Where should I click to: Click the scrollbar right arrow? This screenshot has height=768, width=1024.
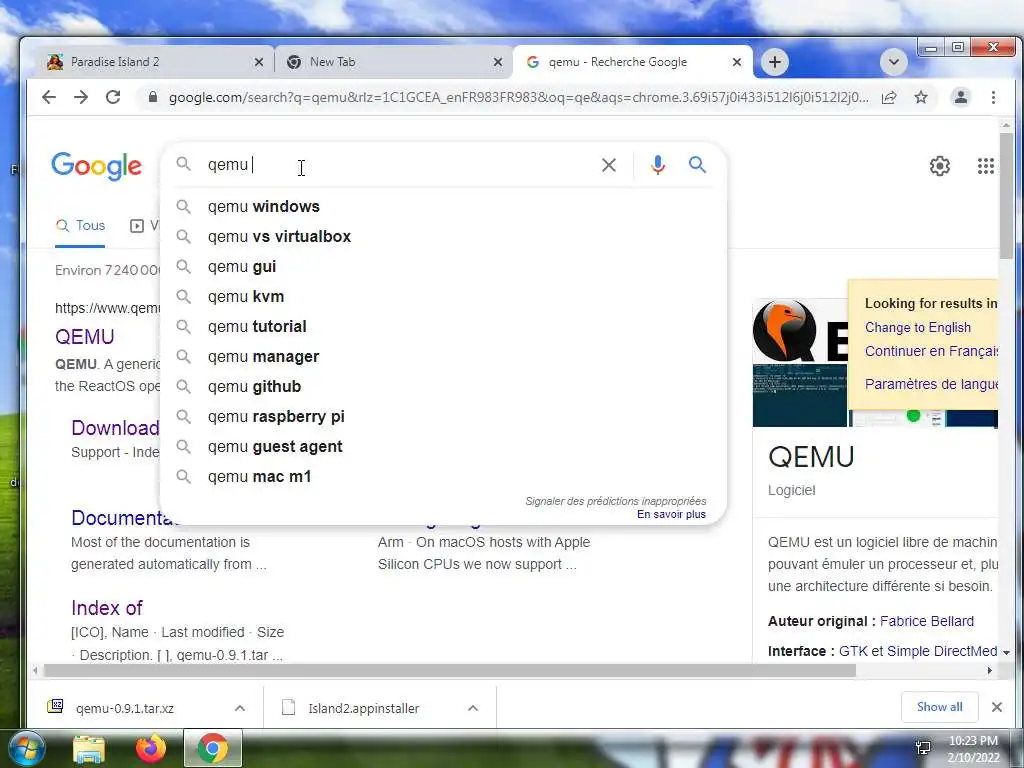point(989,671)
